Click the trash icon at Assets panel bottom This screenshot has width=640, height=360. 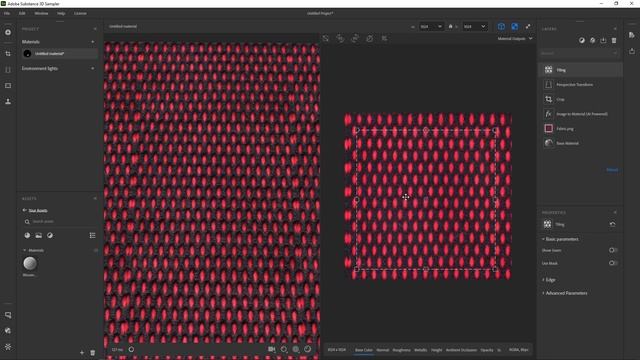tap(93, 353)
